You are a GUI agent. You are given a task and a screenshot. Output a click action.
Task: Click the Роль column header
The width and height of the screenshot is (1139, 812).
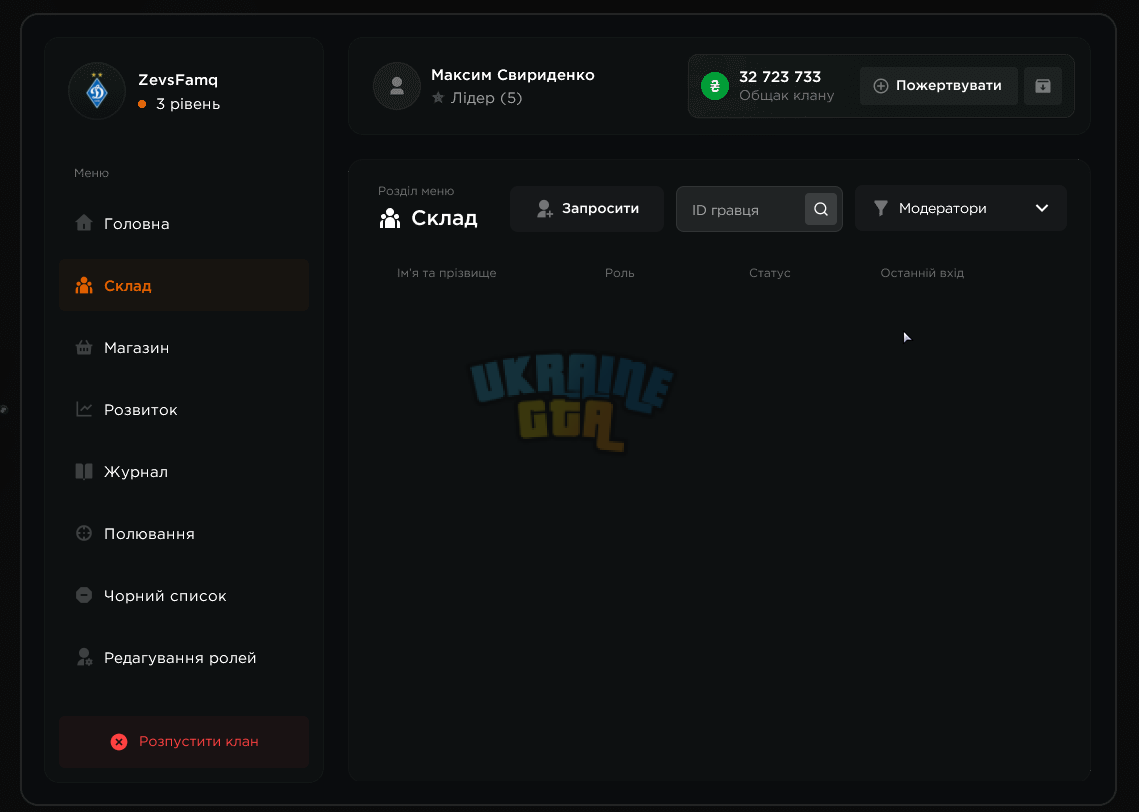click(620, 273)
